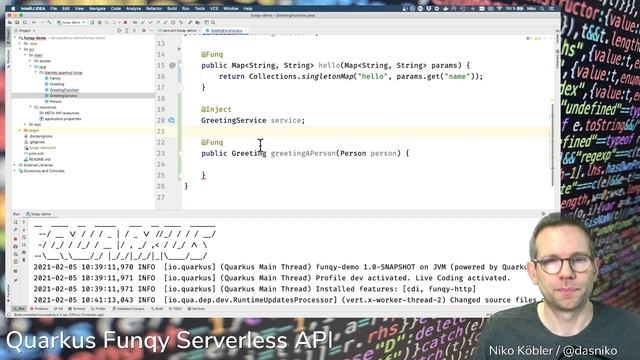This screenshot has width=640, height=360.
Task: Select the Person class in project tree
Action: (x=56, y=101)
